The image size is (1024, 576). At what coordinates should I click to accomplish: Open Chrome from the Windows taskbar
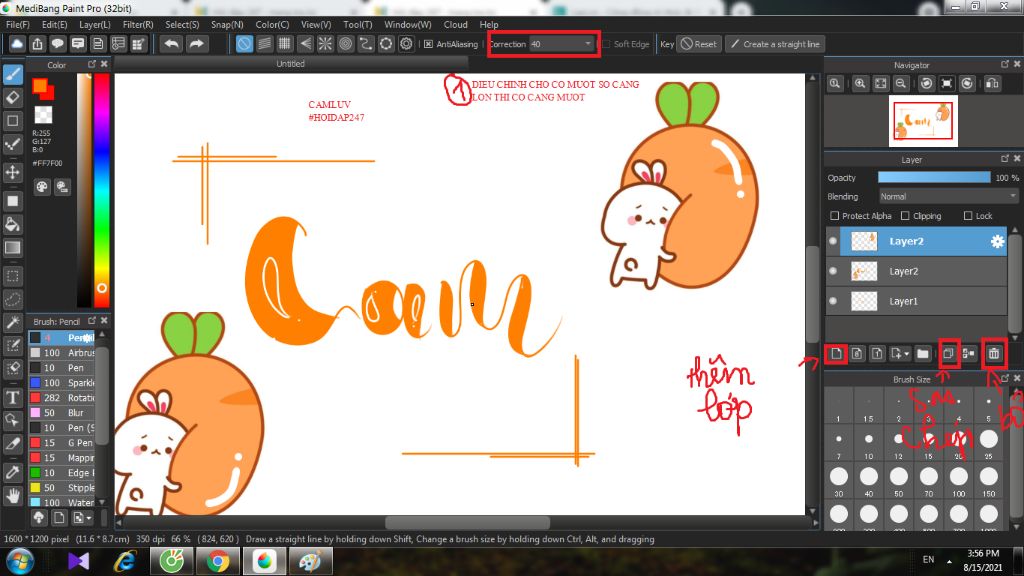(218, 561)
